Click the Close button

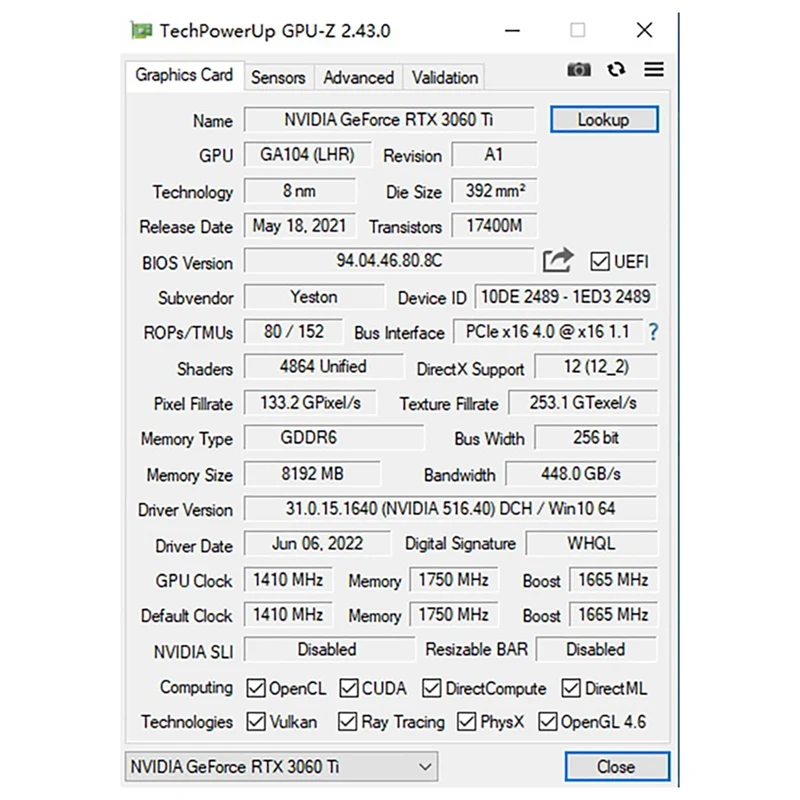coord(617,766)
